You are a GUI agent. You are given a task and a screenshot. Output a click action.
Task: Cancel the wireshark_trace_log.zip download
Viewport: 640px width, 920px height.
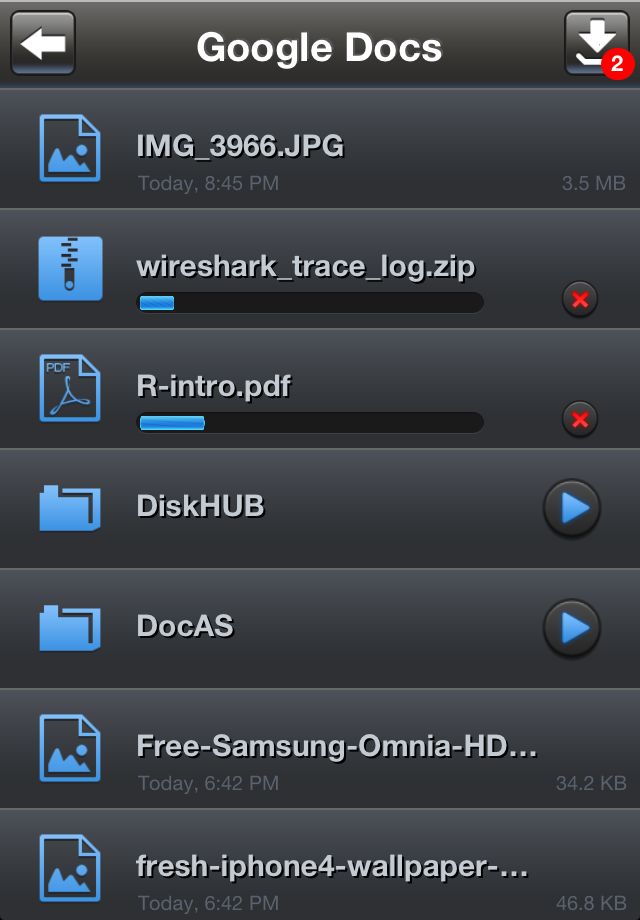tap(580, 299)
